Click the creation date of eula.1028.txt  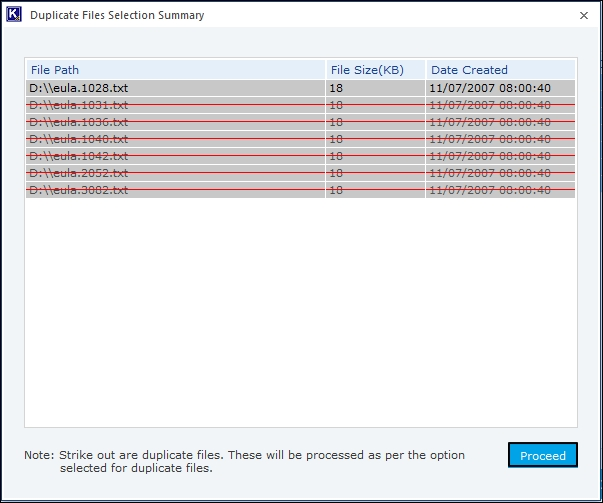pyautogui.click(x=500, y=88)
